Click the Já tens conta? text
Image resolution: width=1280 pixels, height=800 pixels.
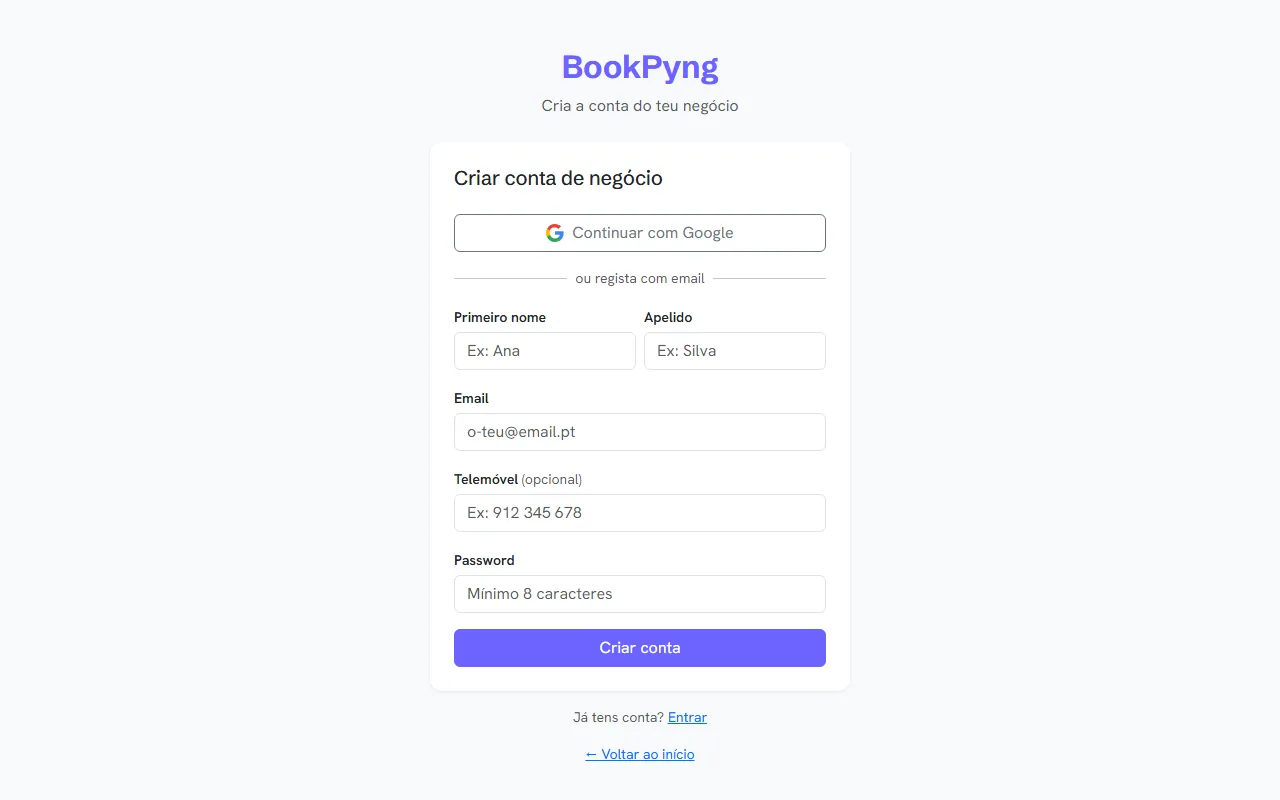(618, 717)
